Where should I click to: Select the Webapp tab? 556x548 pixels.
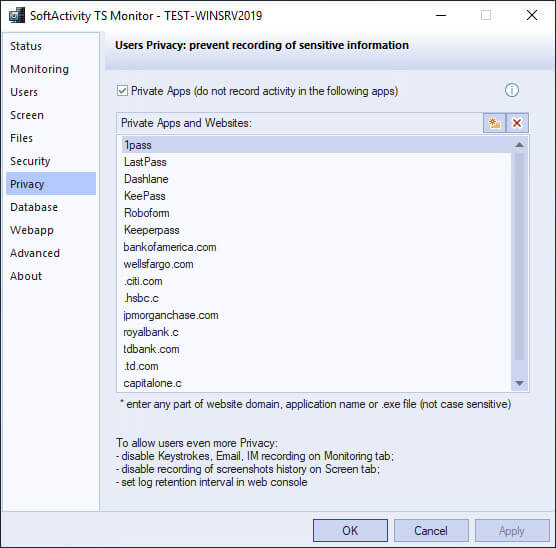tap(32, 230)
